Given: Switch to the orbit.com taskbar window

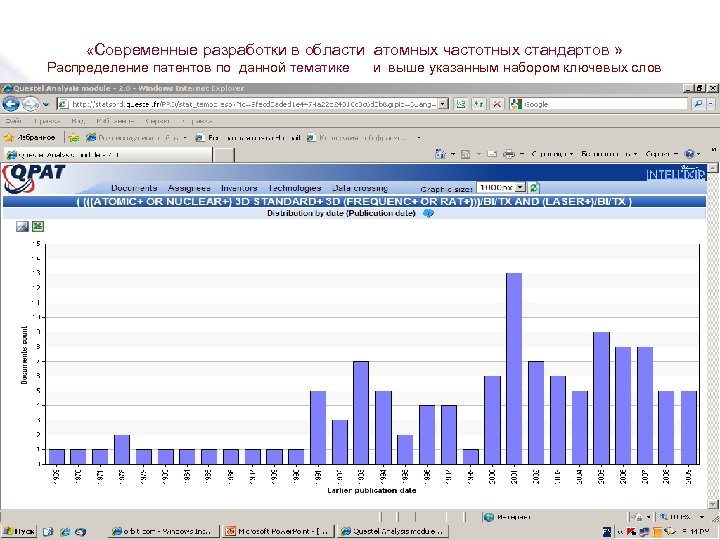Looking at the screenshot, I should pyautogui.click(x=164, y=532).
